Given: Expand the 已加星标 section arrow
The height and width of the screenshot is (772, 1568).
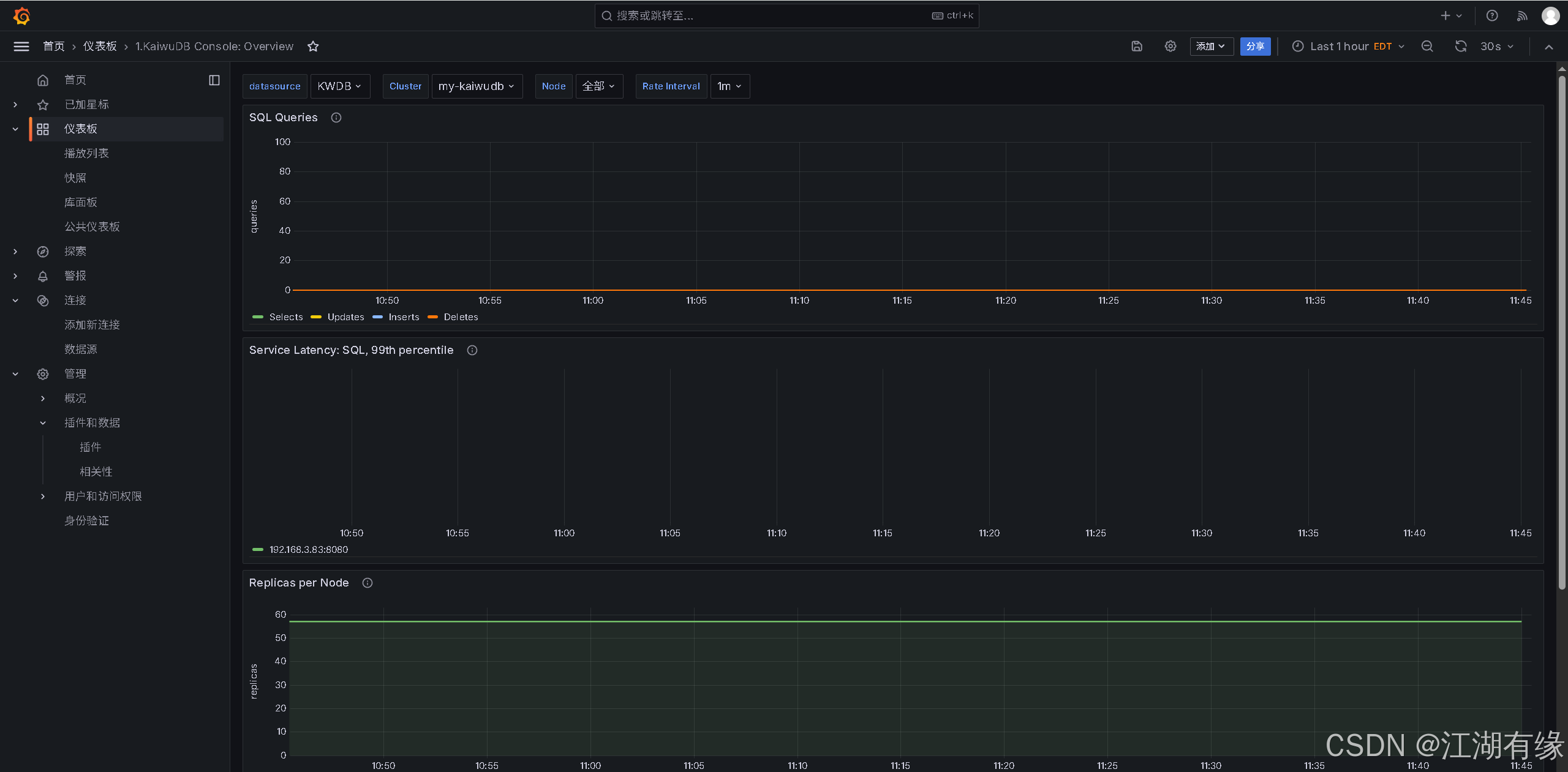Looking at the screenshot, I should (15, 105).
